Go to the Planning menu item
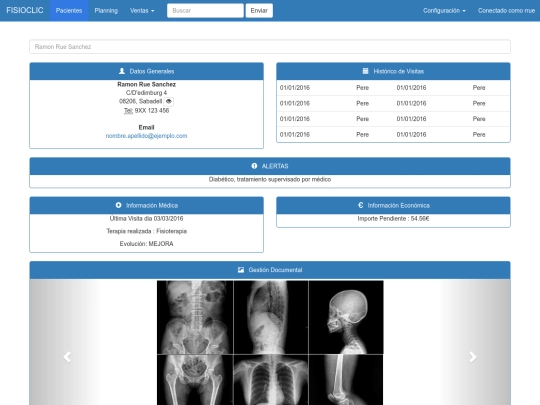540x405 pixels. [106, 11]
